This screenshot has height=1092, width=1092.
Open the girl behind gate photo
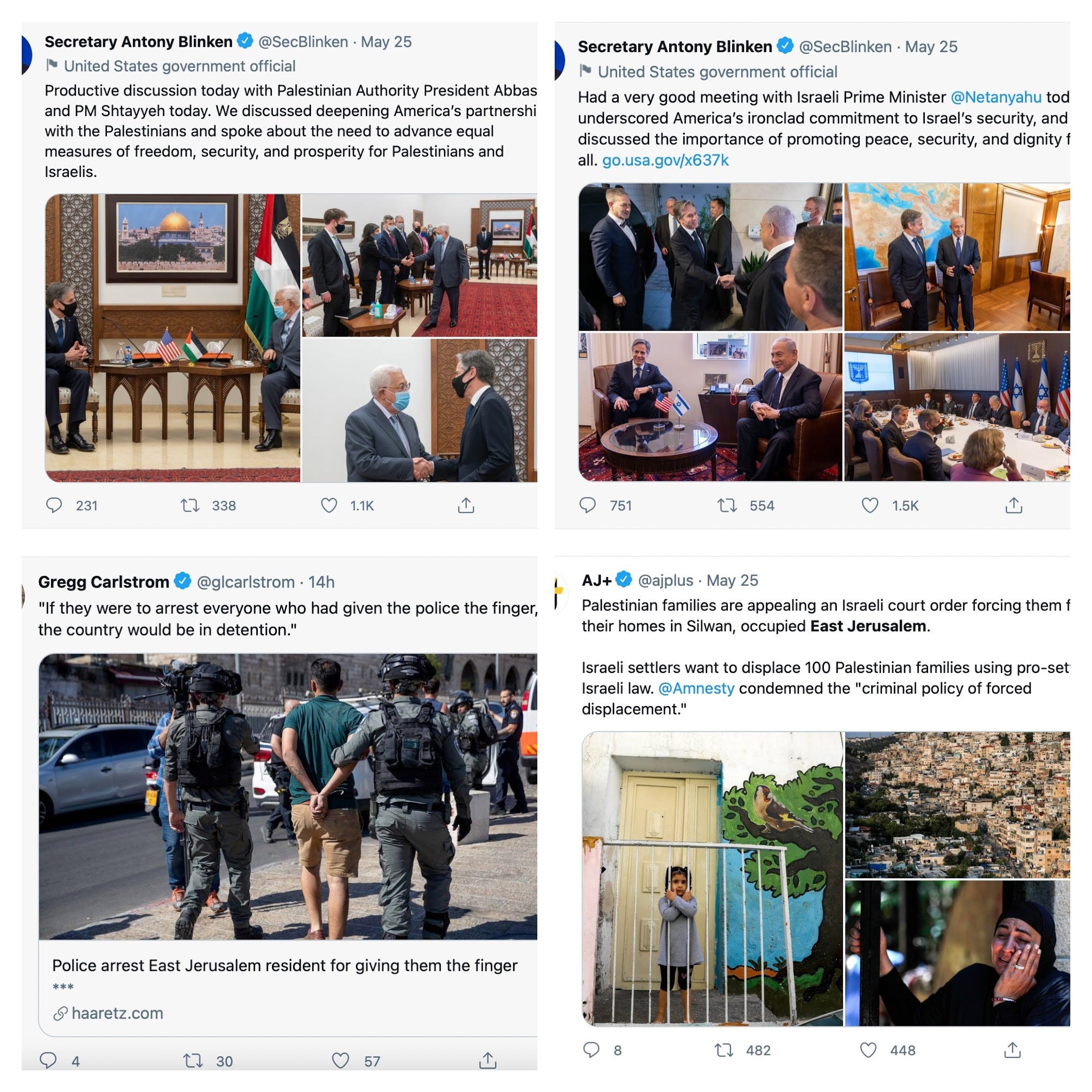pyautogui.click(x=712, y=878)
